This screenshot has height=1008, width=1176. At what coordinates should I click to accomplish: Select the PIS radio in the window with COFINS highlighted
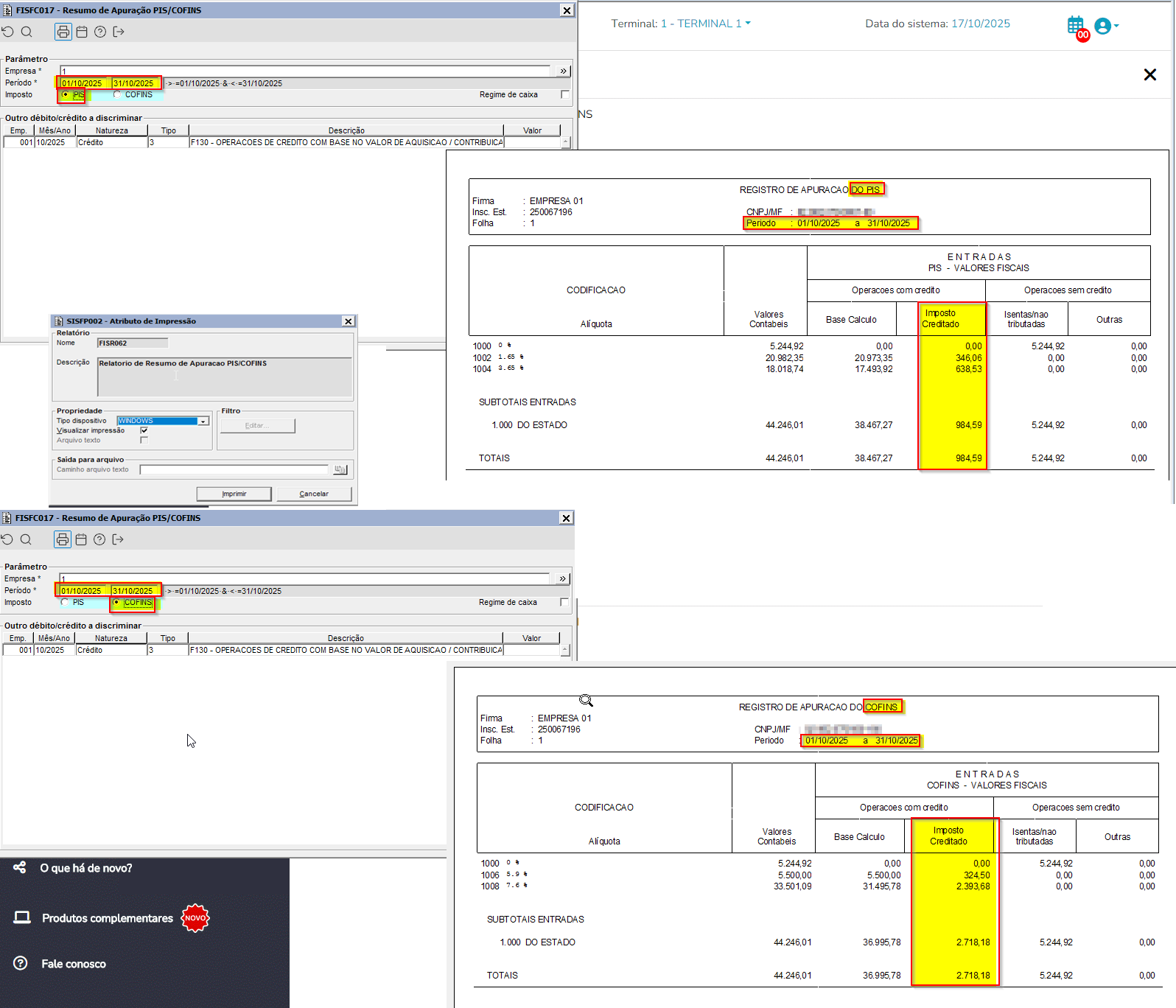coord(65,602)
